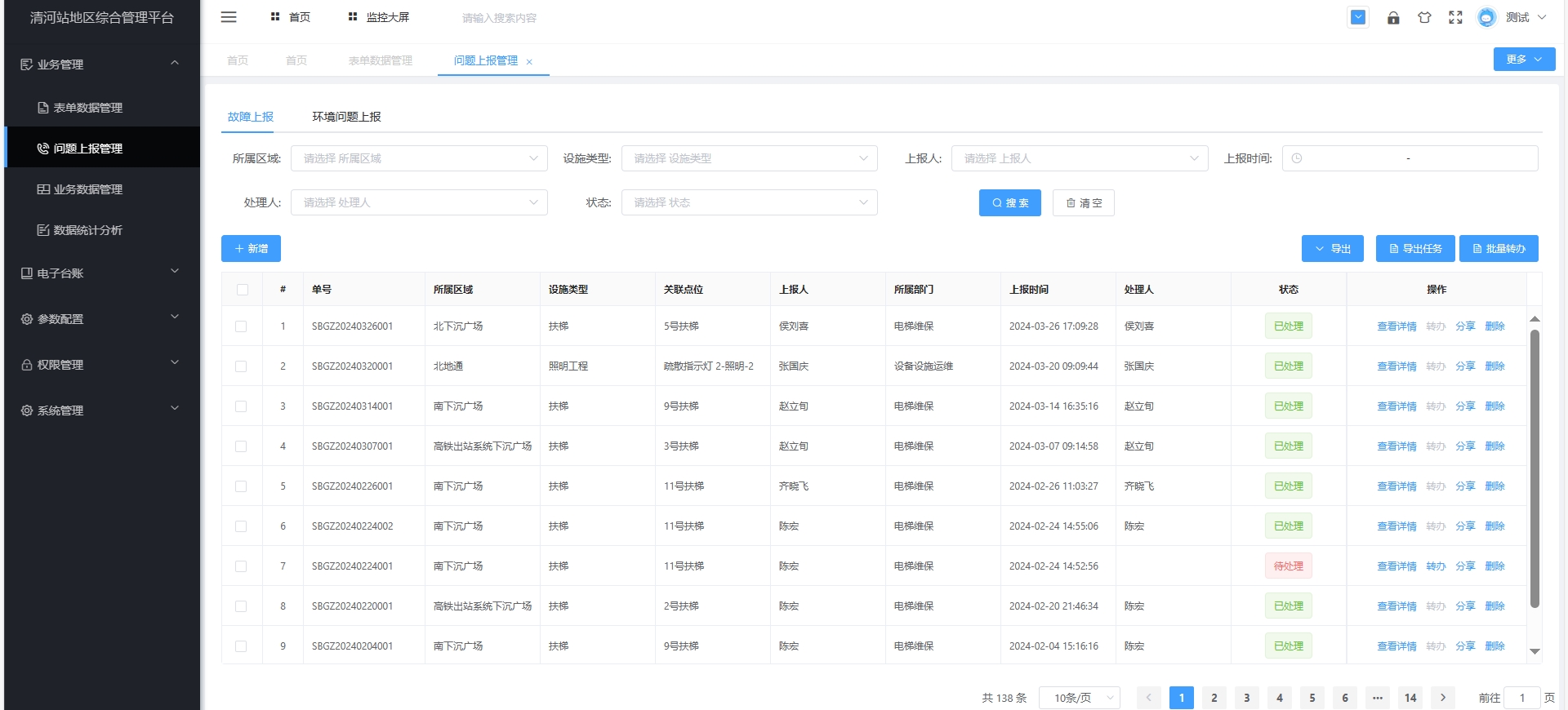Switch to 环境问题上报 tab

[x=346, y=117]
